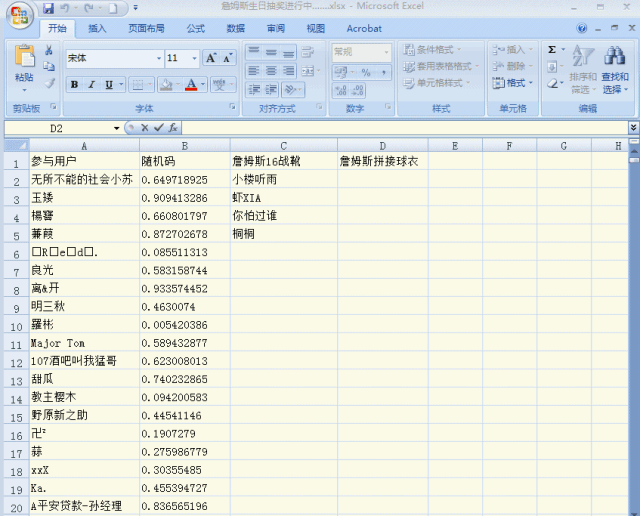Open find and select binoculars
Screen dimensions: 640x516
point(615,69)
